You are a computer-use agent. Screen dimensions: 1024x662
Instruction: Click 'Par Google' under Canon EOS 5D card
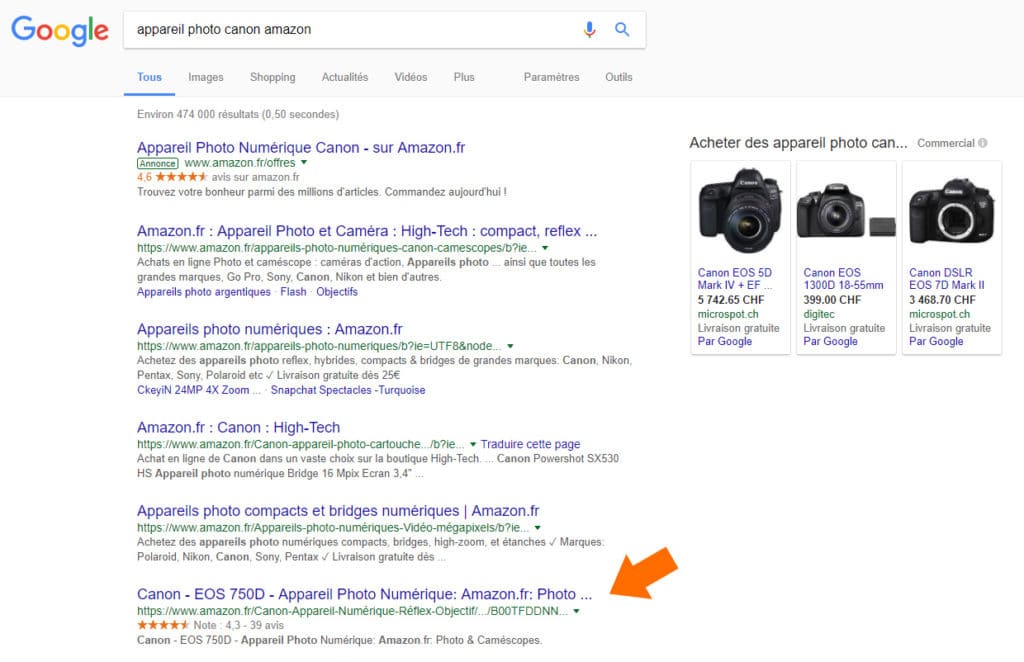(725, 341)
